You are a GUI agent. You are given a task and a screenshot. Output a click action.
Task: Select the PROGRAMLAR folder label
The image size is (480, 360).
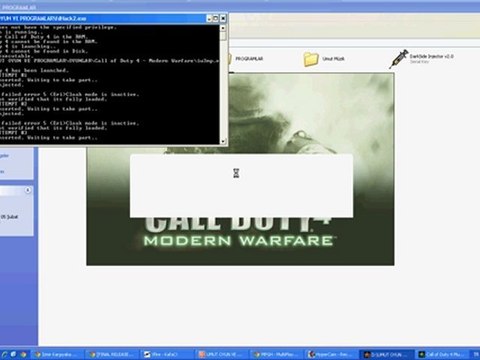point(249,59)
